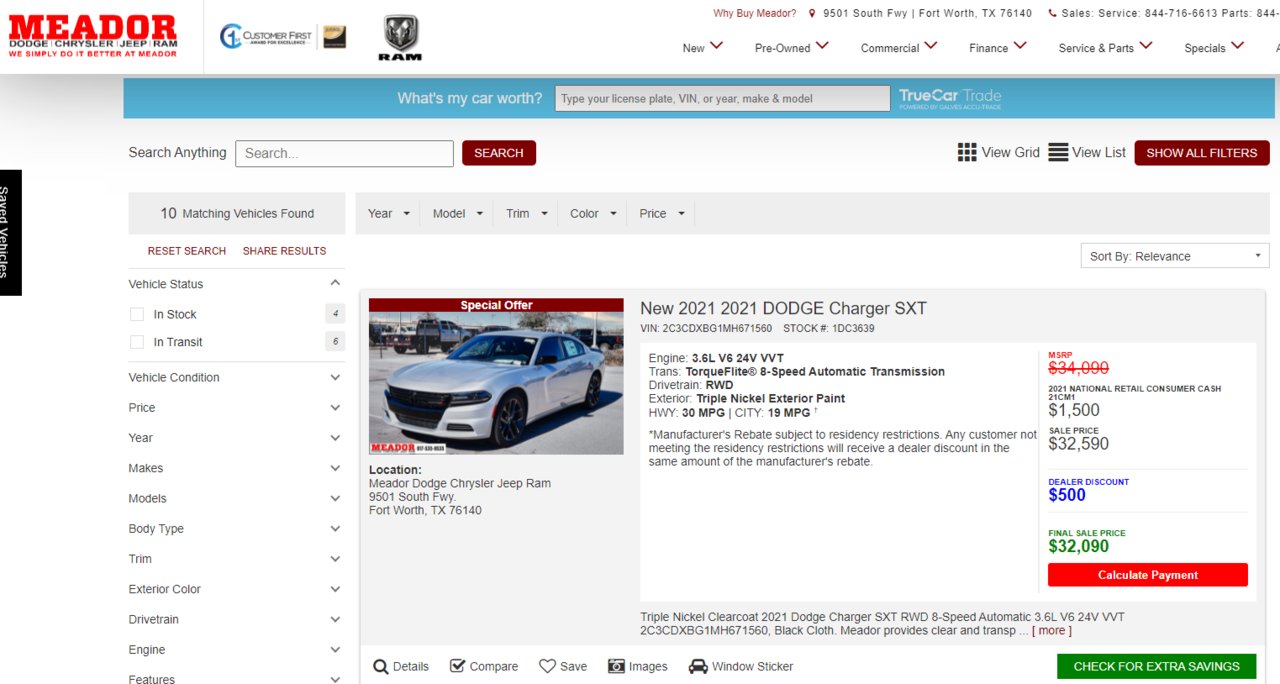Open Images camera icon
This screenshot has width=1280, height=684.
(x=617, y=666)
